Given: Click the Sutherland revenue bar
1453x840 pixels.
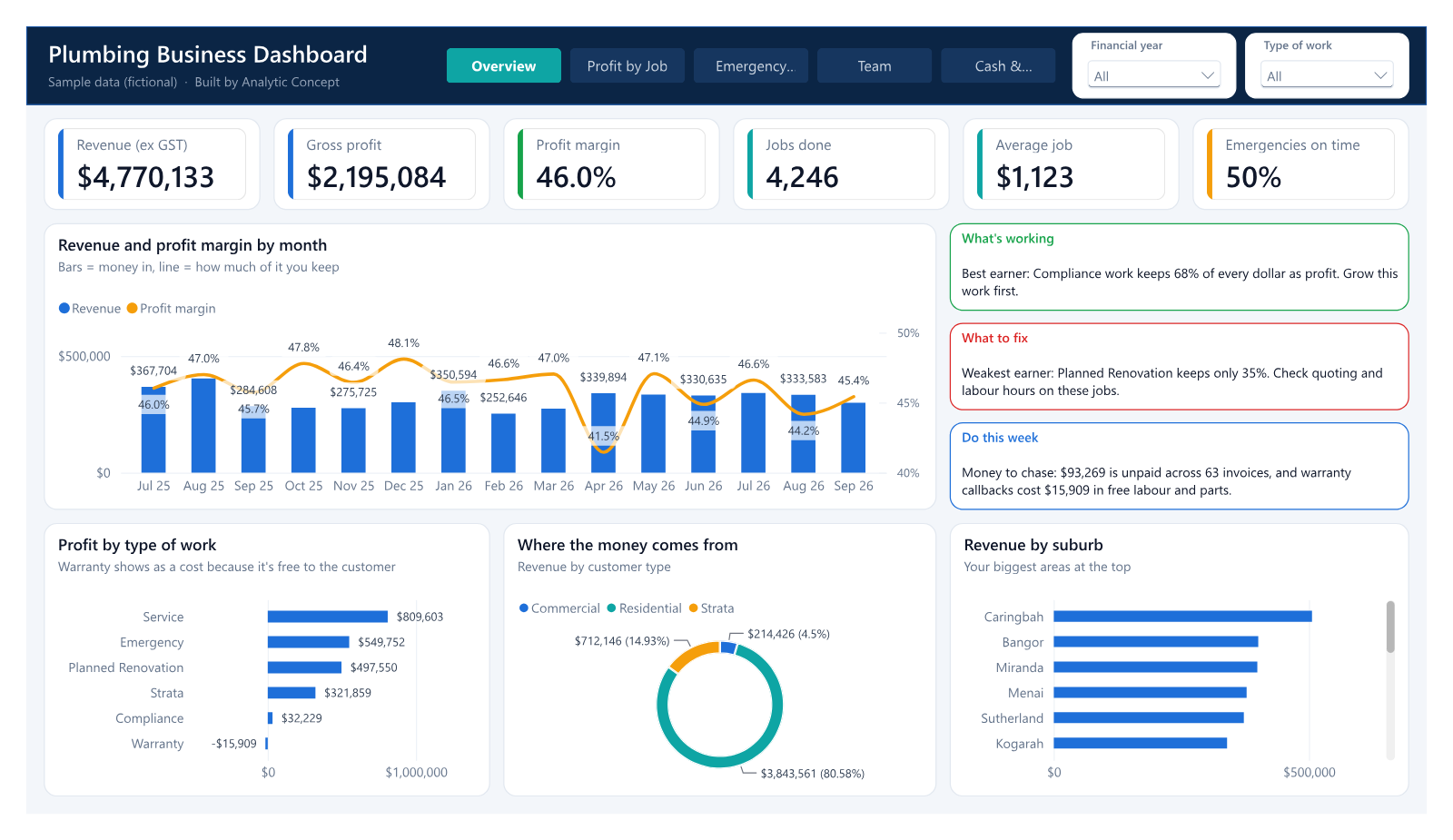Looking at the screenshot, I should tap(1149, 718).
